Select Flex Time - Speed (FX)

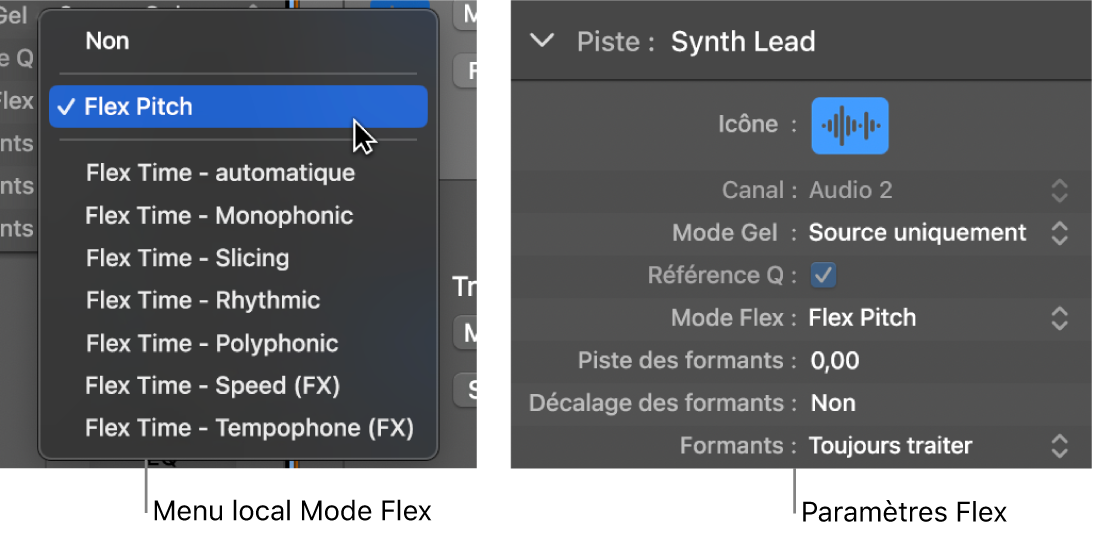point(212,386)
